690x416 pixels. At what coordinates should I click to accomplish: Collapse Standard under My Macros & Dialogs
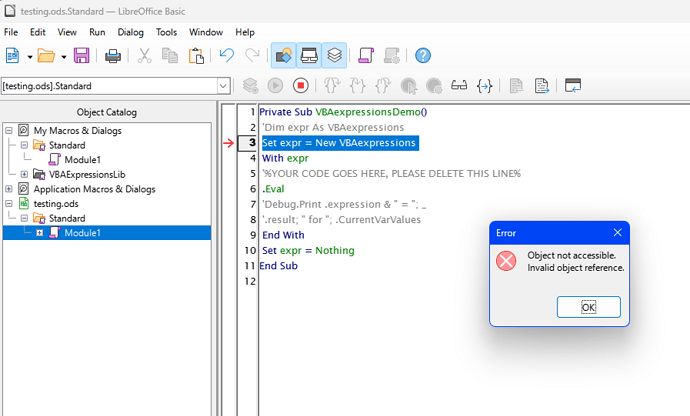coord(24,145)
